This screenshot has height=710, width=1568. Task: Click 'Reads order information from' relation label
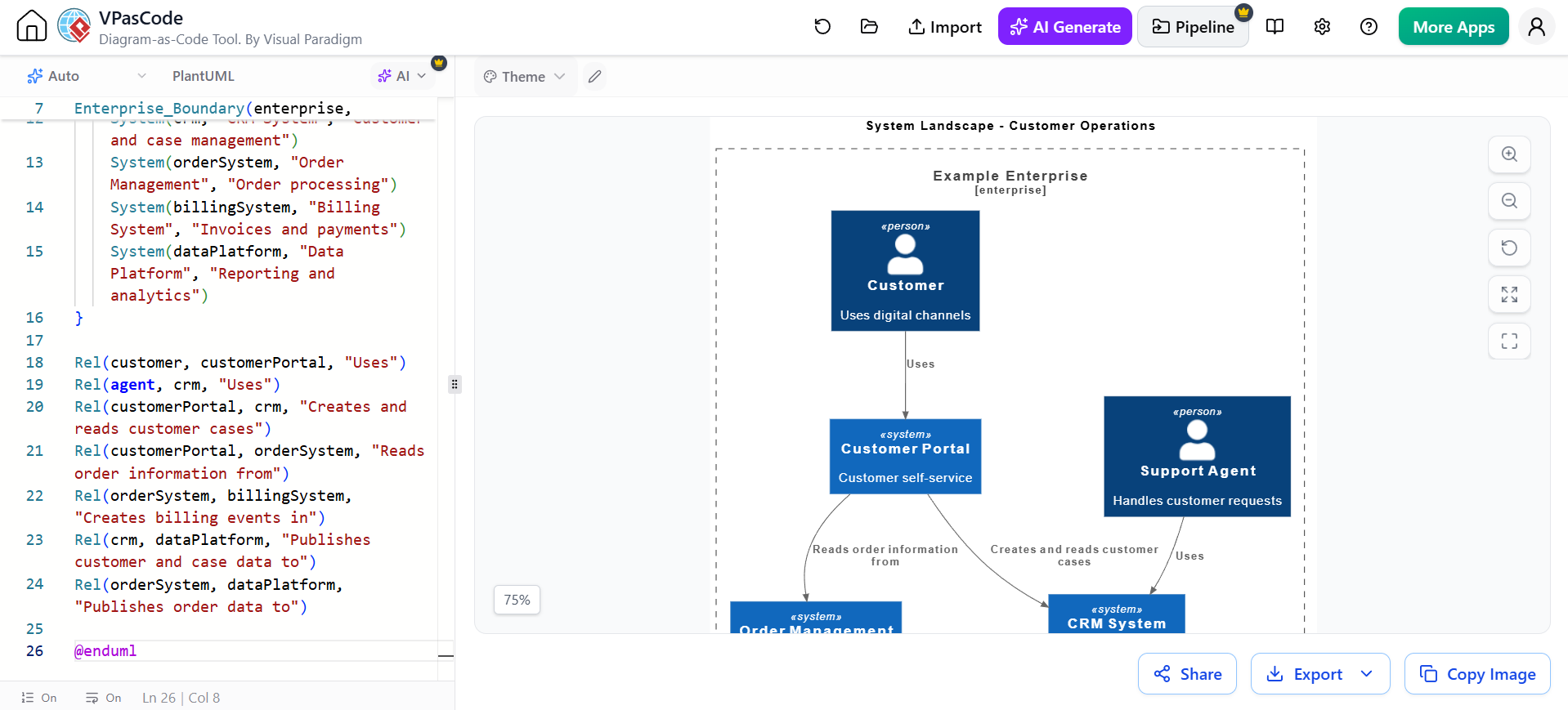point(885,556)
